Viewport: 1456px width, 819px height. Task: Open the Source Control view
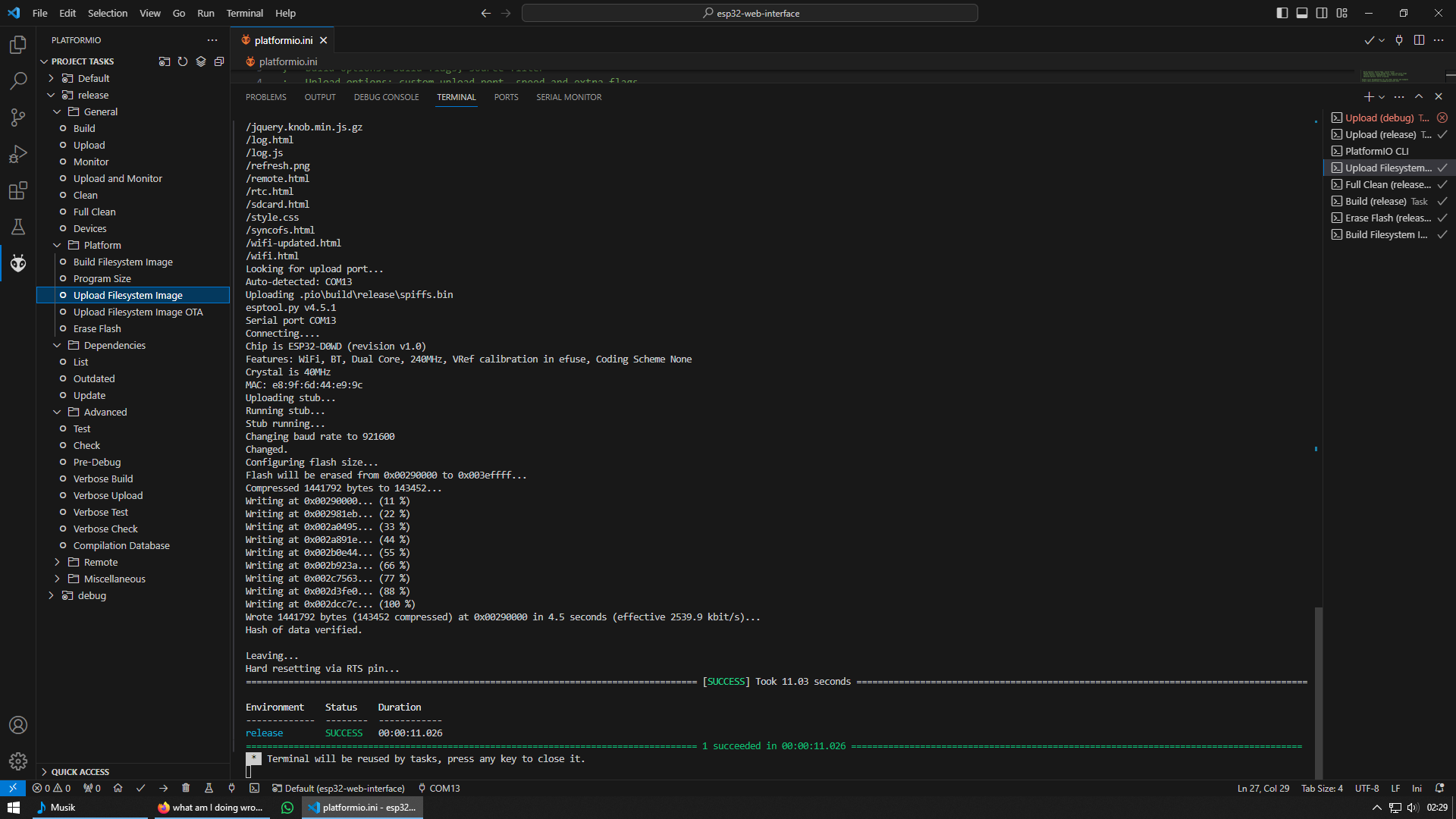[18, 117]
